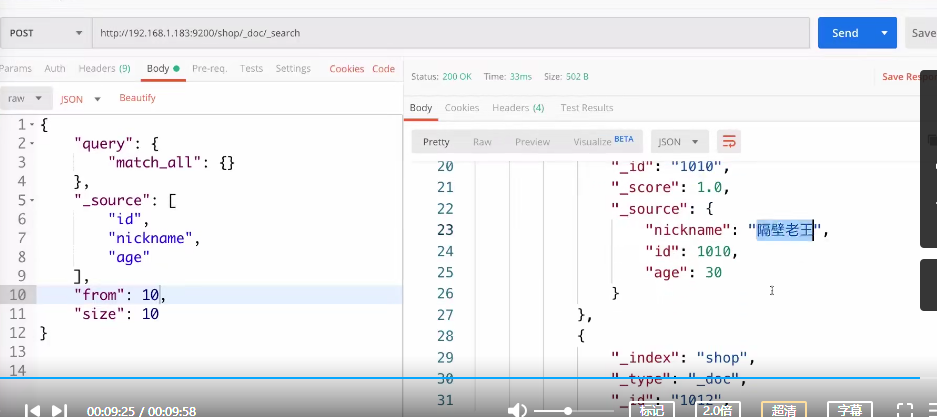
Task: Open the Pre-req. script tab
Action: tap(210, 69)
